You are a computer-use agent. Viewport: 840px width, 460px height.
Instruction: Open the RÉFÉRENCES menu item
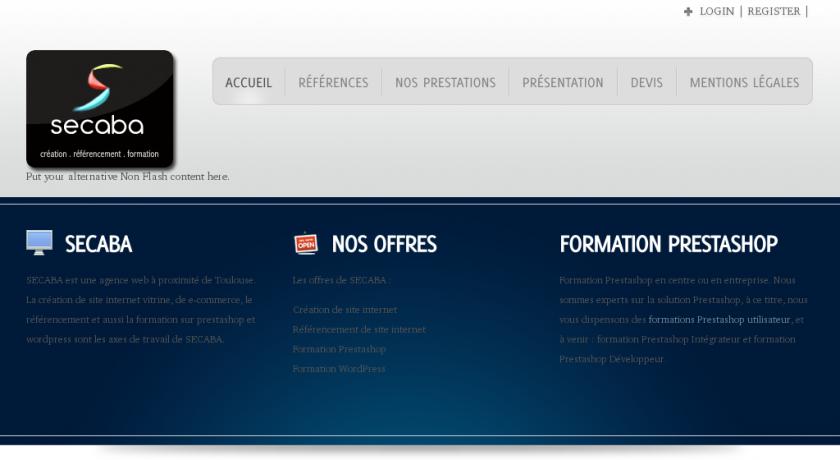point(333,82)
